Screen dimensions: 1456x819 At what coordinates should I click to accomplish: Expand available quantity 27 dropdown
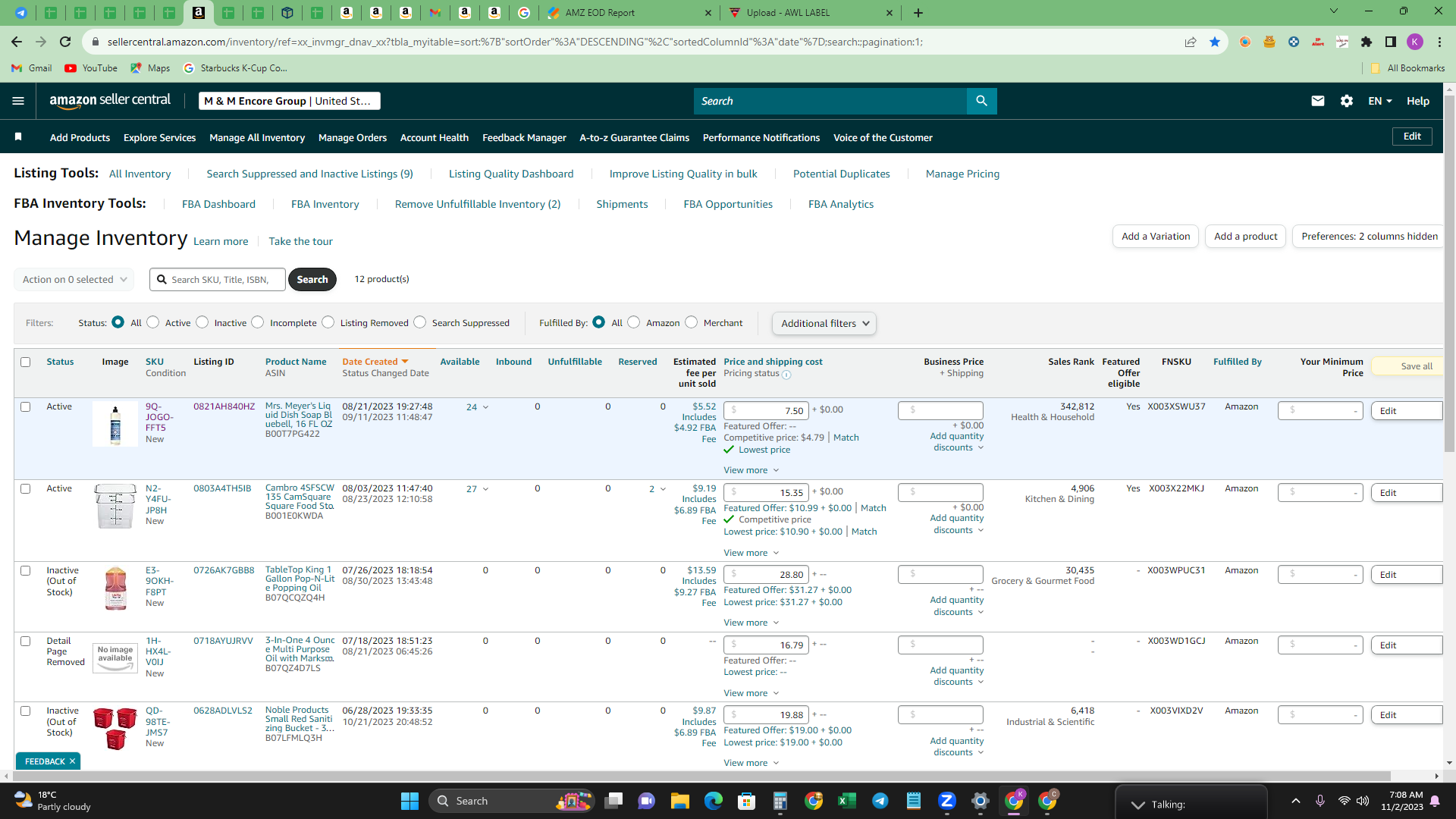478,489
